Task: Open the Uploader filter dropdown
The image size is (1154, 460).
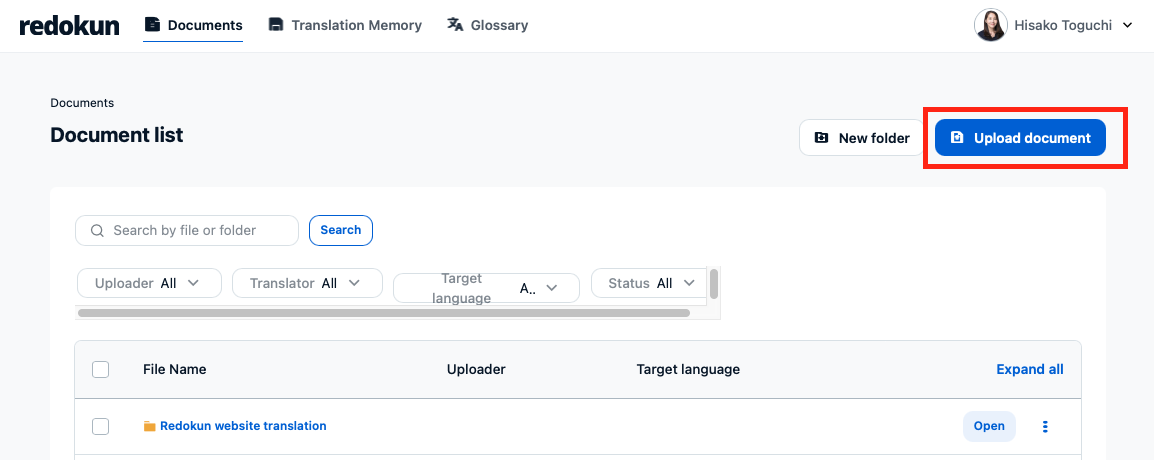Action: (149, 283)
